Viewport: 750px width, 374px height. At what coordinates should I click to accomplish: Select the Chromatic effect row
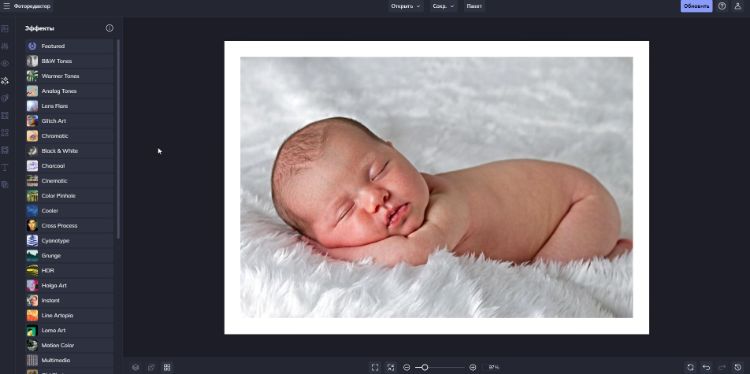click(x=69, y=136)
